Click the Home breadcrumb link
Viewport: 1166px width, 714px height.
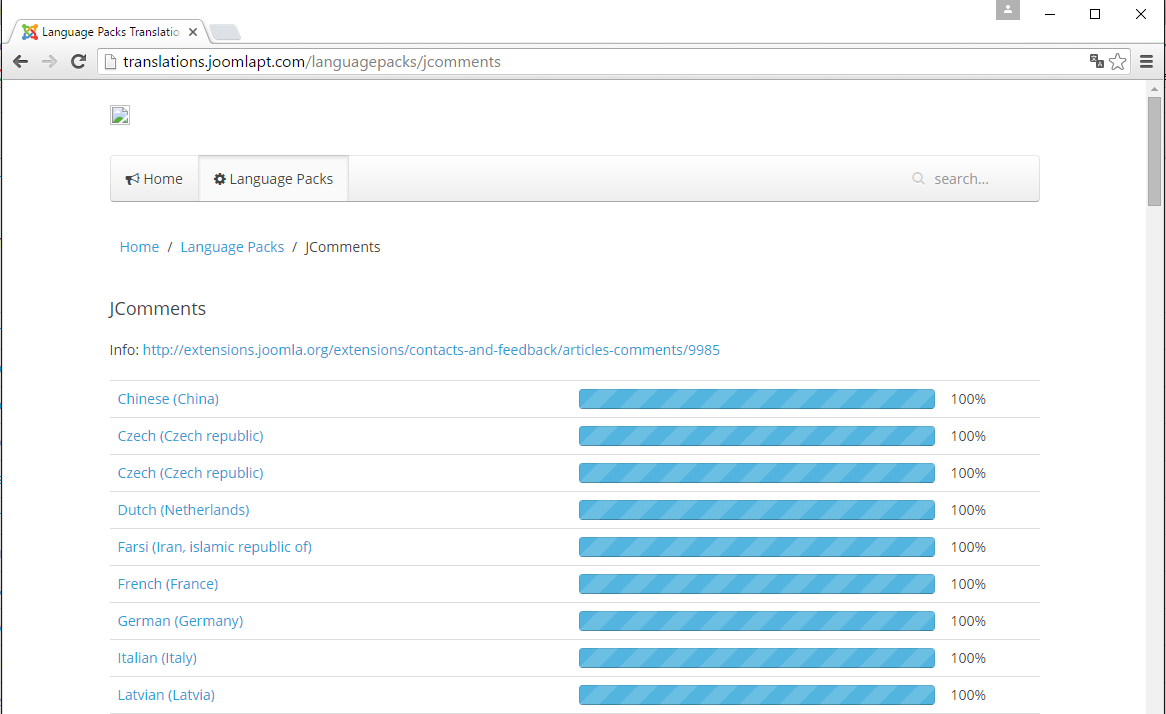pyautogui.click(x=139, y=247)
